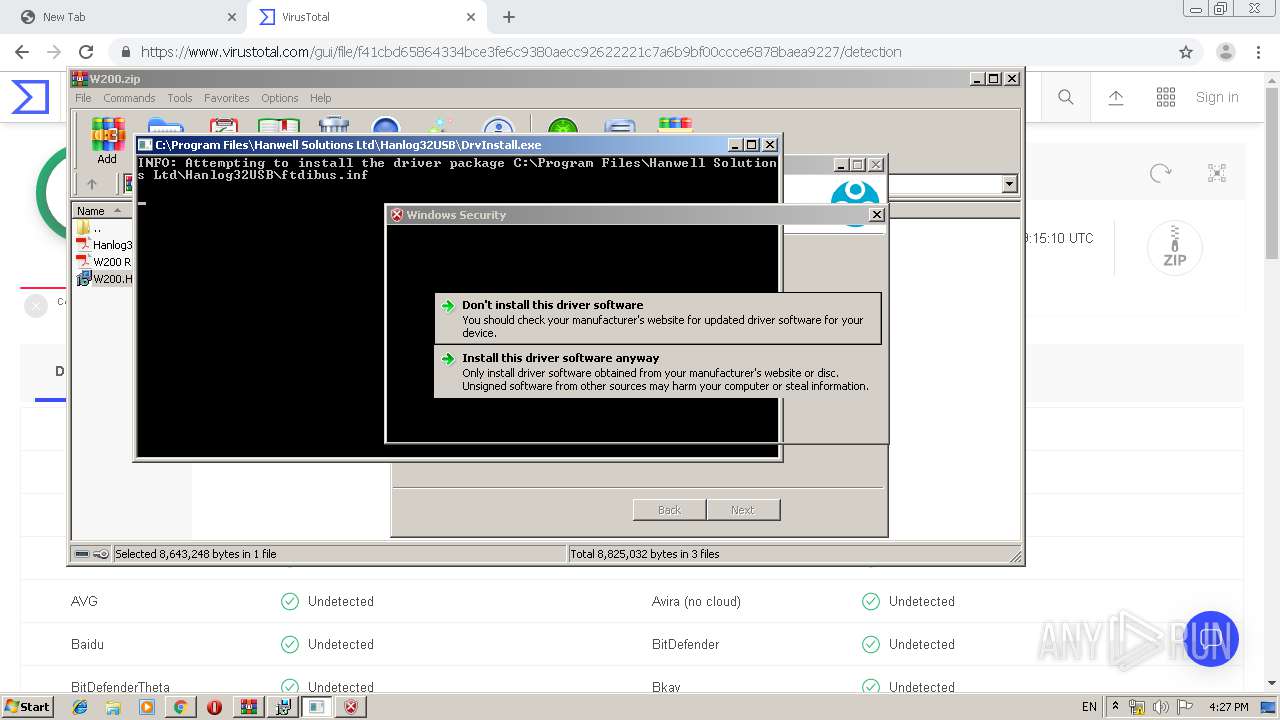Click the Next button in installer
1280x720 pixels.
(x=742, y=510)
